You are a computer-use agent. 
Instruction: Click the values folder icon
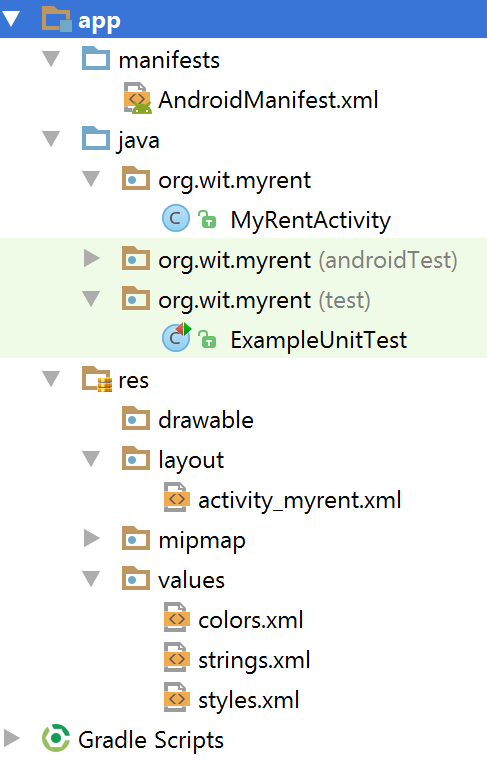[x=136, y=578]
